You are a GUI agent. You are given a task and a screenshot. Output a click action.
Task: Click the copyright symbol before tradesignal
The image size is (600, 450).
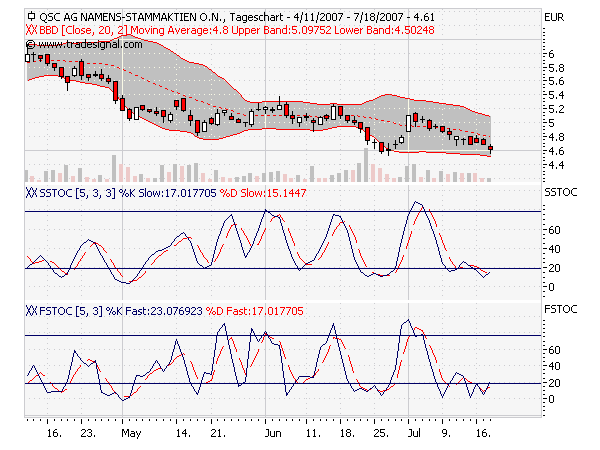pyautogui.click(x=31, y=44)
